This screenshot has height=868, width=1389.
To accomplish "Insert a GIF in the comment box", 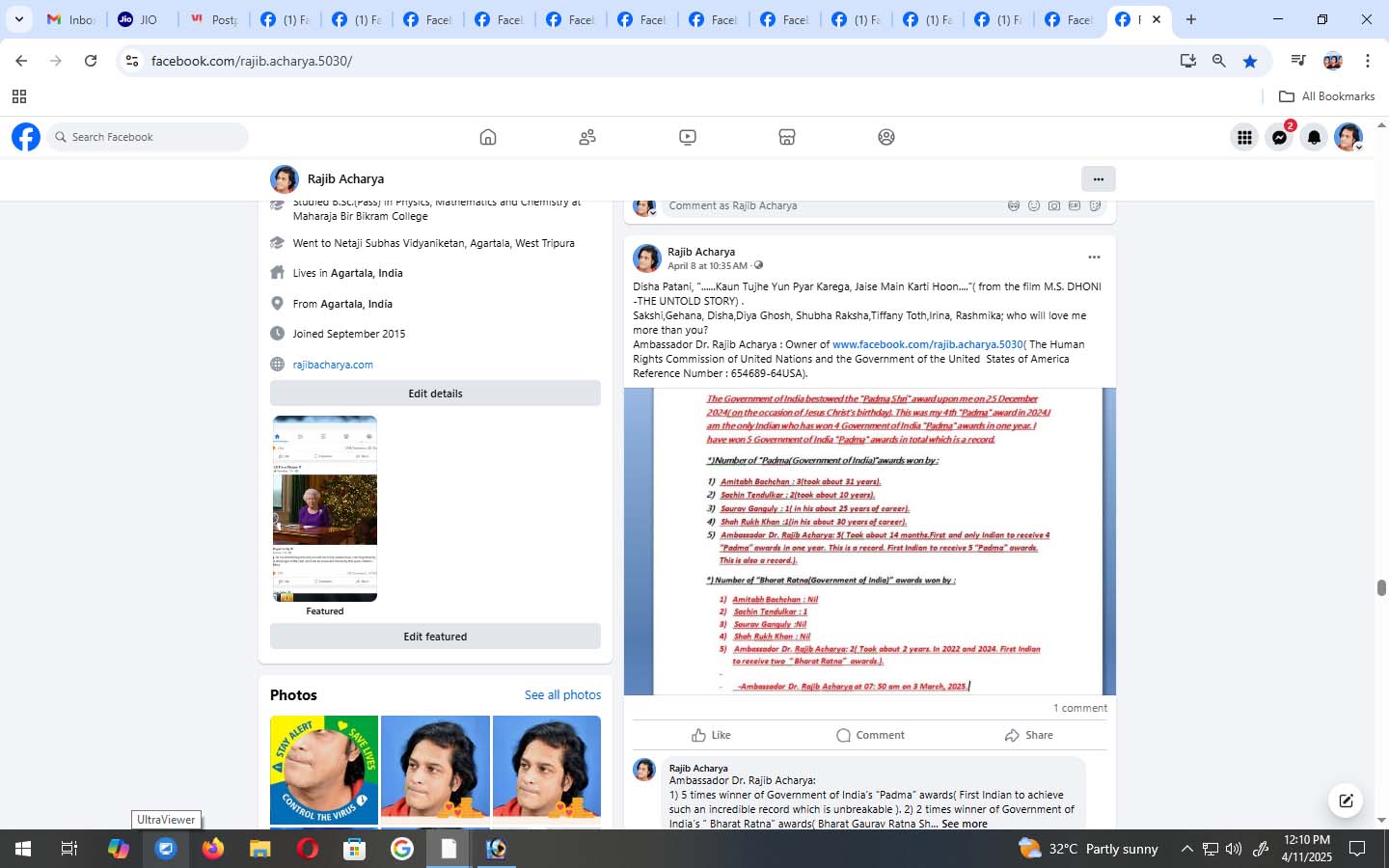I will [1075, 205].
